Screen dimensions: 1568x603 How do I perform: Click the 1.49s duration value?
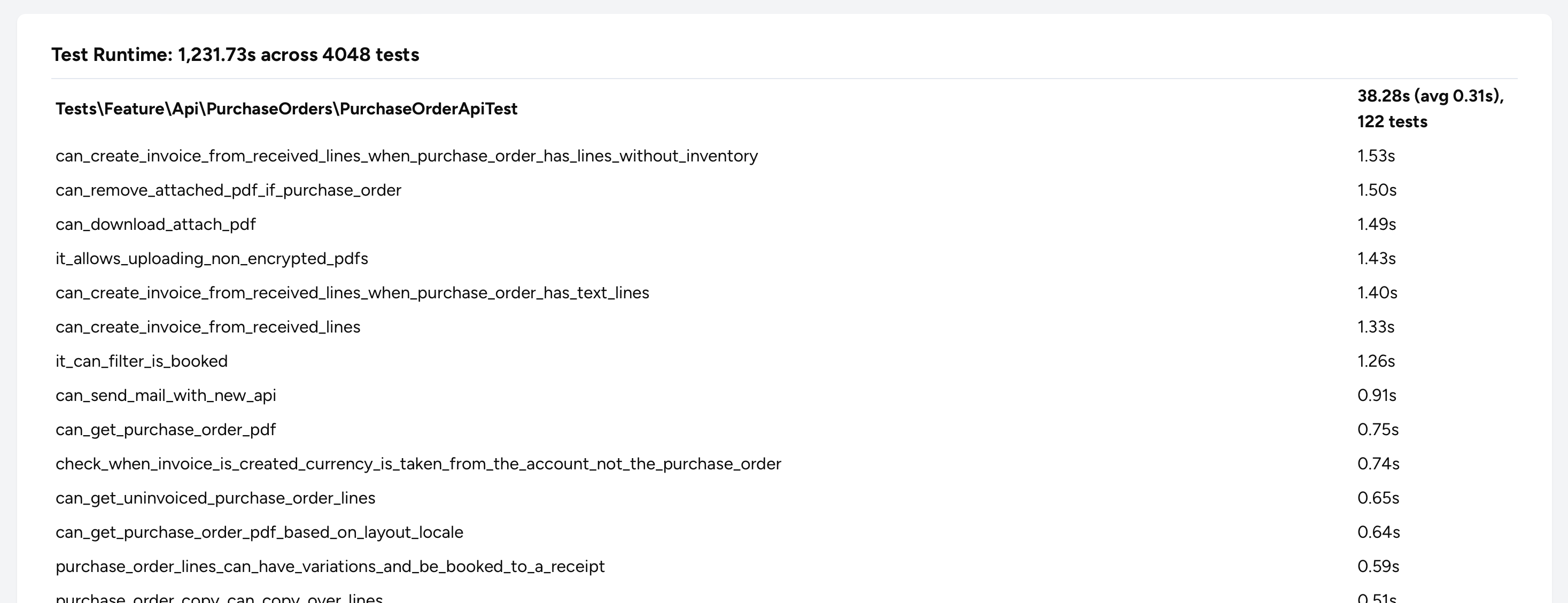tap(1376, 224)
